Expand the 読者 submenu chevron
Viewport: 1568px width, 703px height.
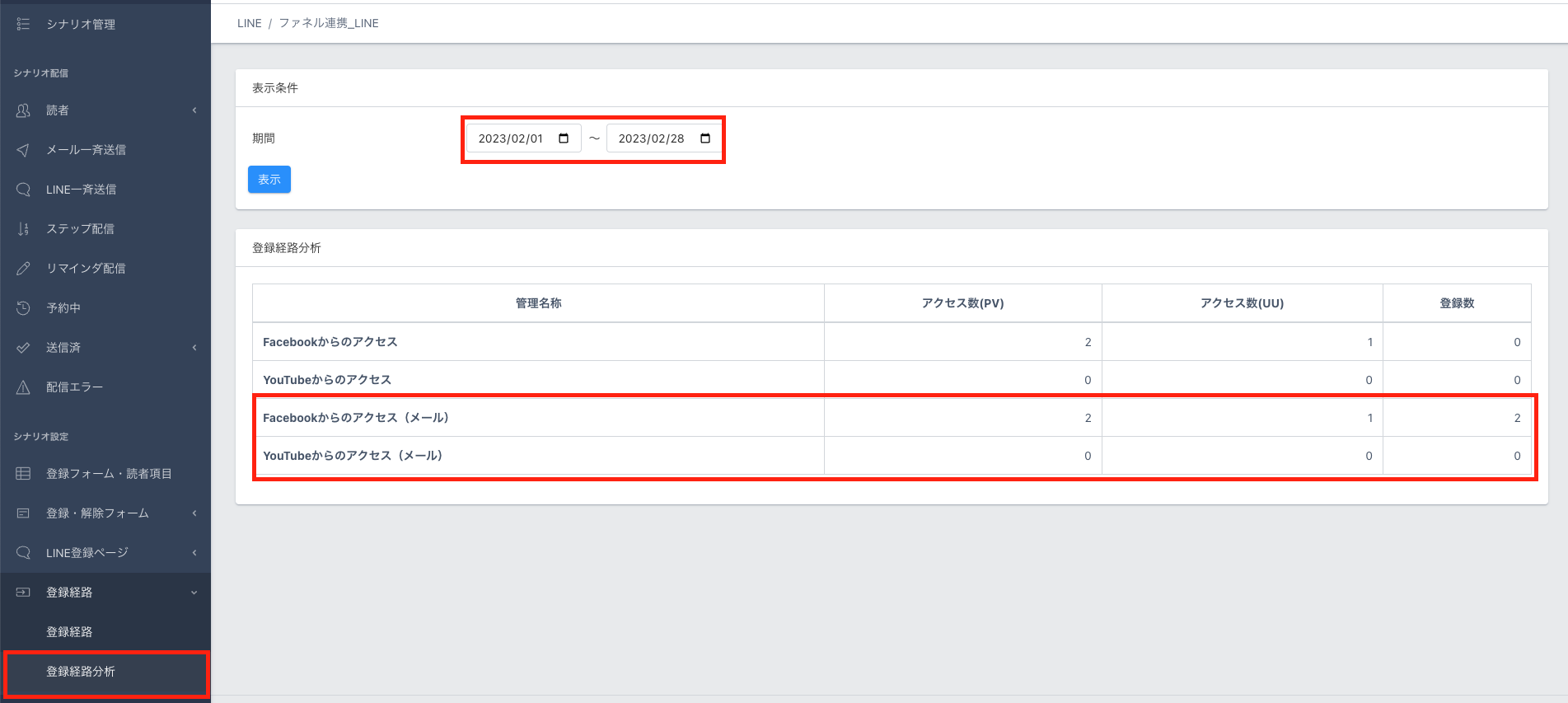[194, 110]
